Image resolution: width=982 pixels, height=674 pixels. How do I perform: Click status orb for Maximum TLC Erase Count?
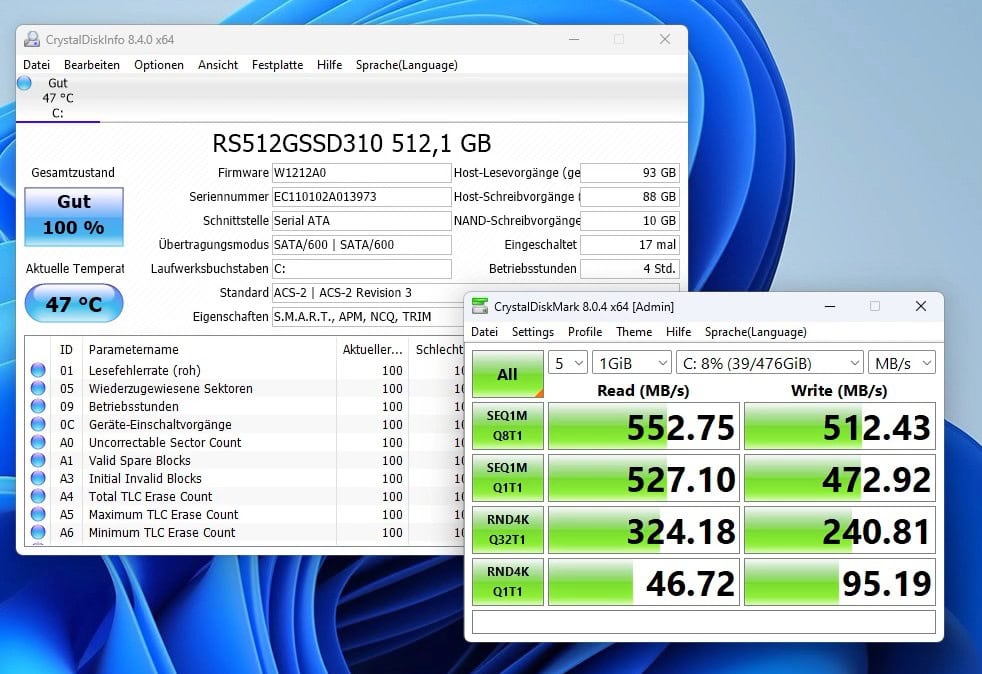[38, 514]
